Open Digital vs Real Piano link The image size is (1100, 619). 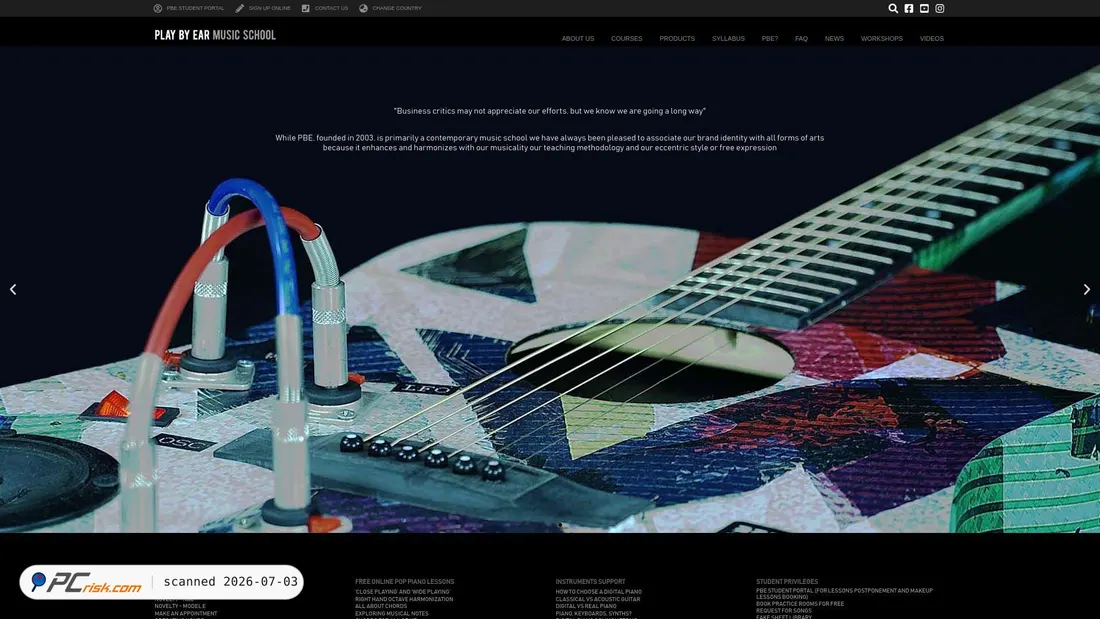click(x=586, y=606)
